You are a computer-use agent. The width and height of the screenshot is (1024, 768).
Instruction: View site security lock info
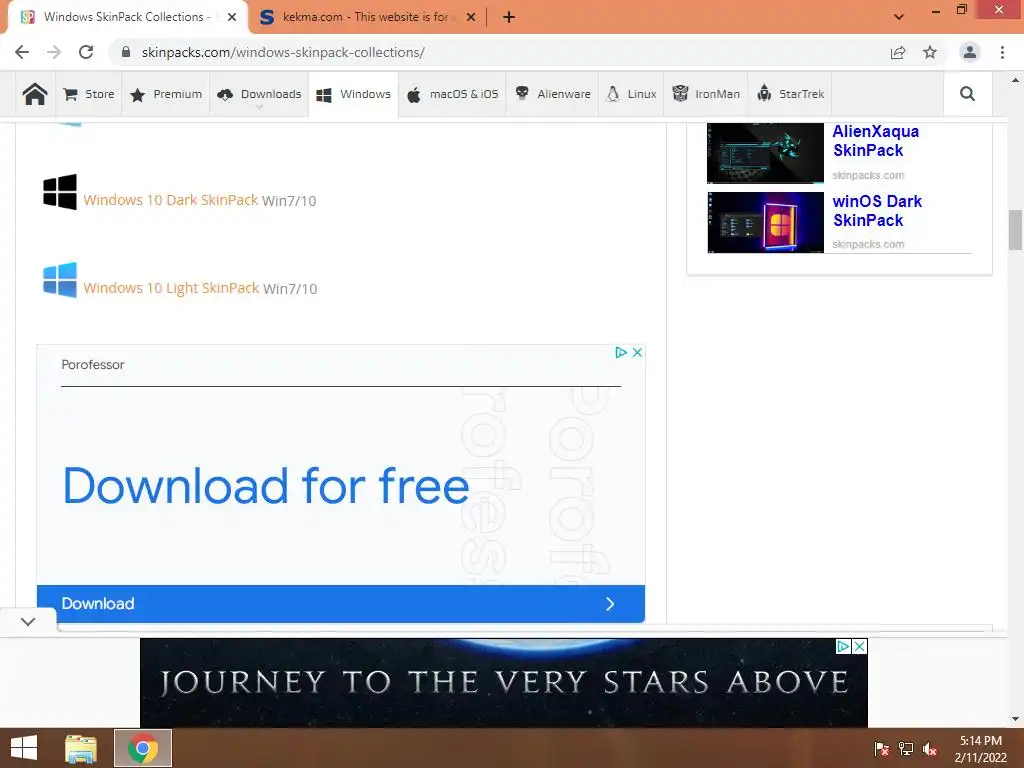(x=126, y=52)
